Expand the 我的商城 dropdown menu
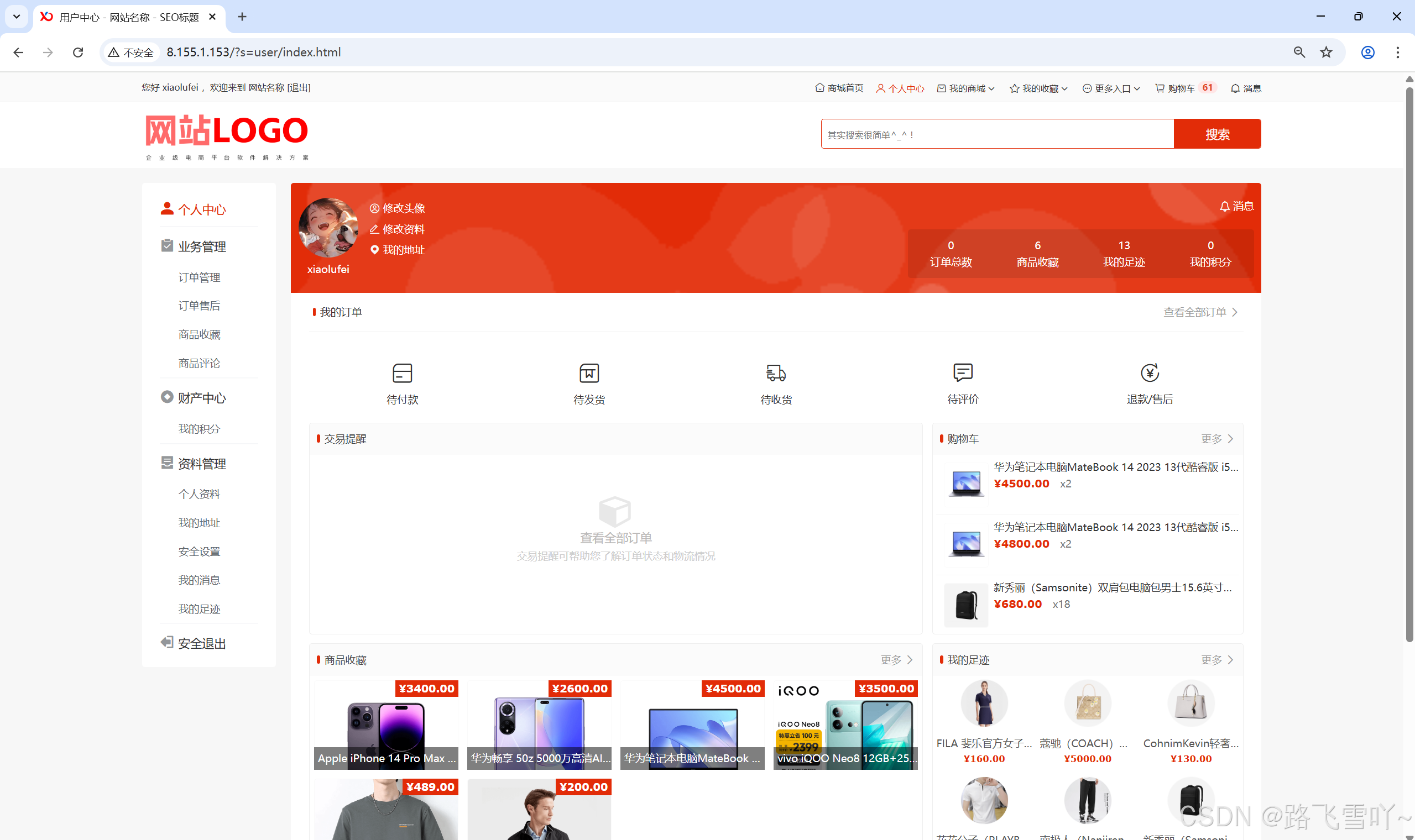Screen dimensions: 1415x840 point(966,88)
